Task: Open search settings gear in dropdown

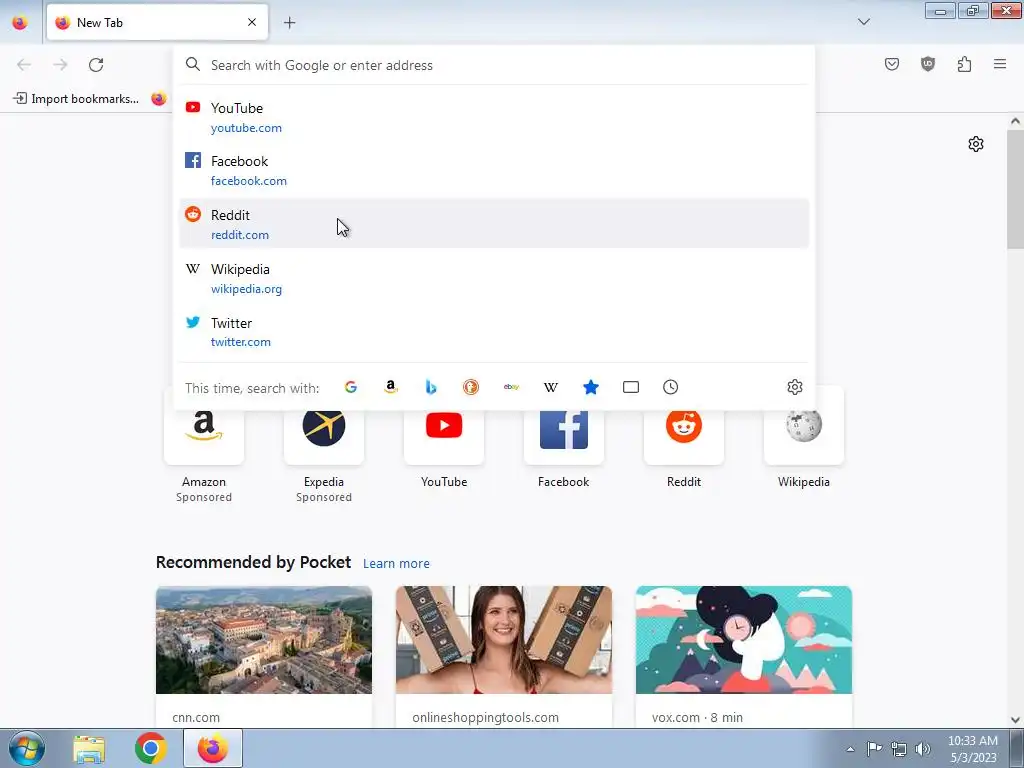Action: pyautogui.click(x=795, y=387)
